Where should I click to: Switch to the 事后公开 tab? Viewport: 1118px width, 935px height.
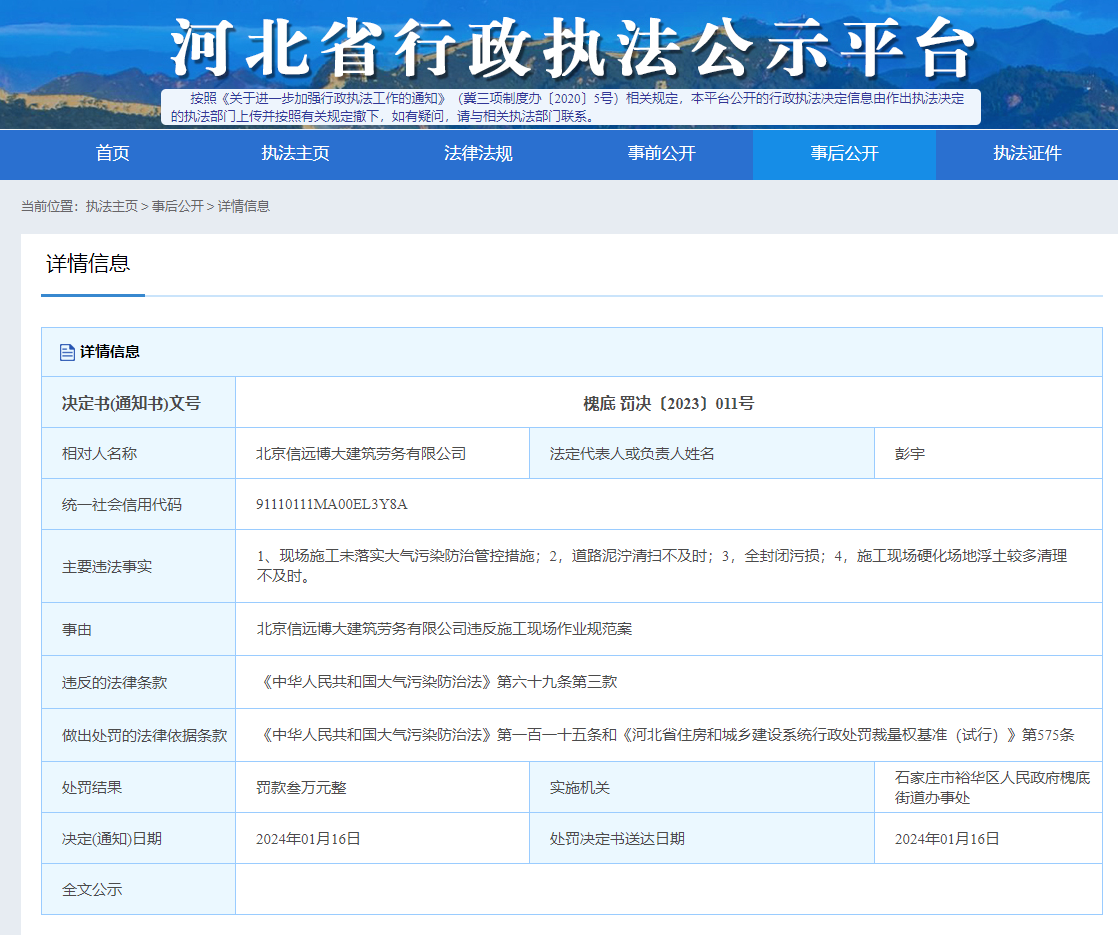point(844,153)
